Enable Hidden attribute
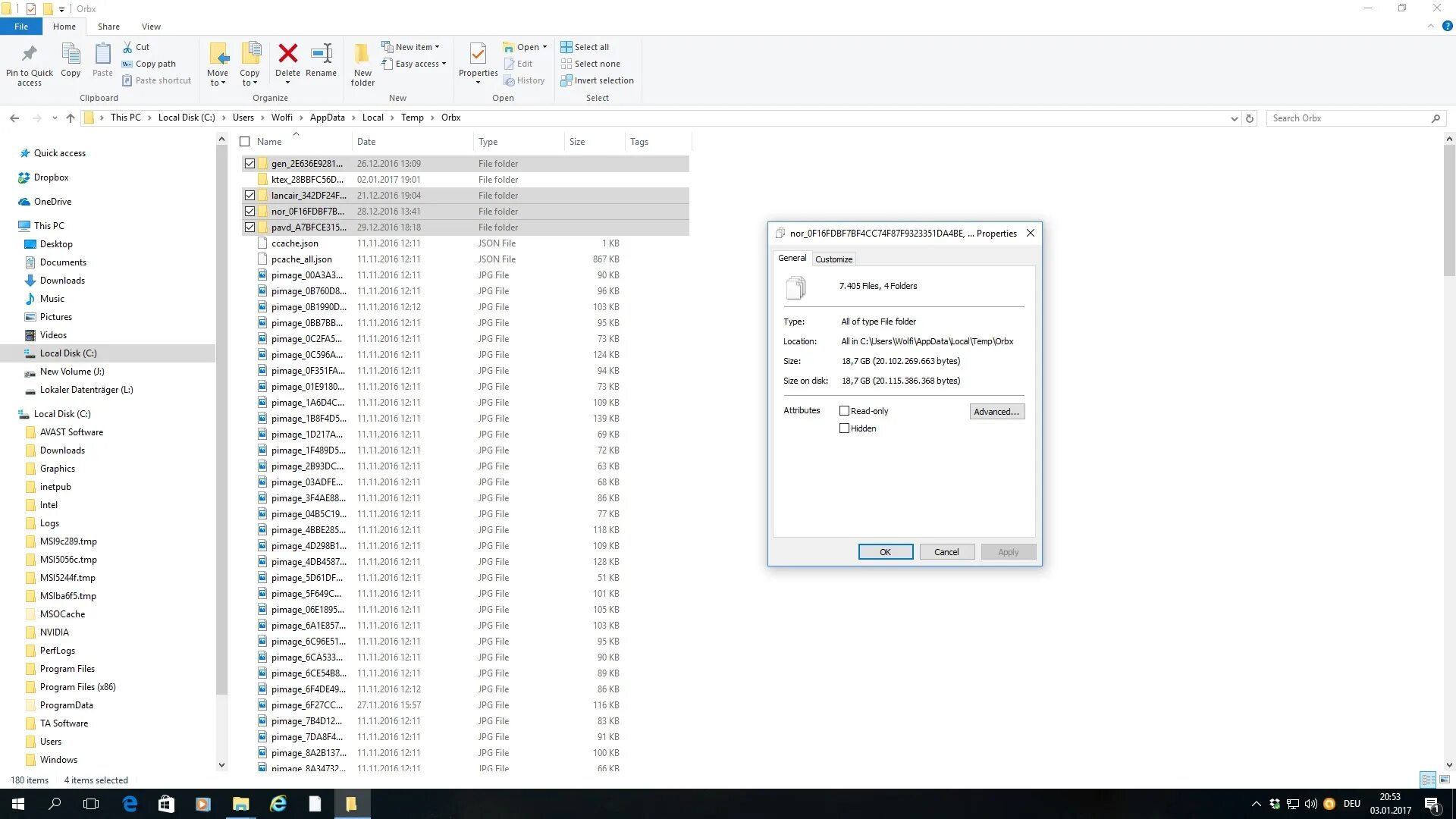The image size is (1456, 819). [x=844, y=428]
